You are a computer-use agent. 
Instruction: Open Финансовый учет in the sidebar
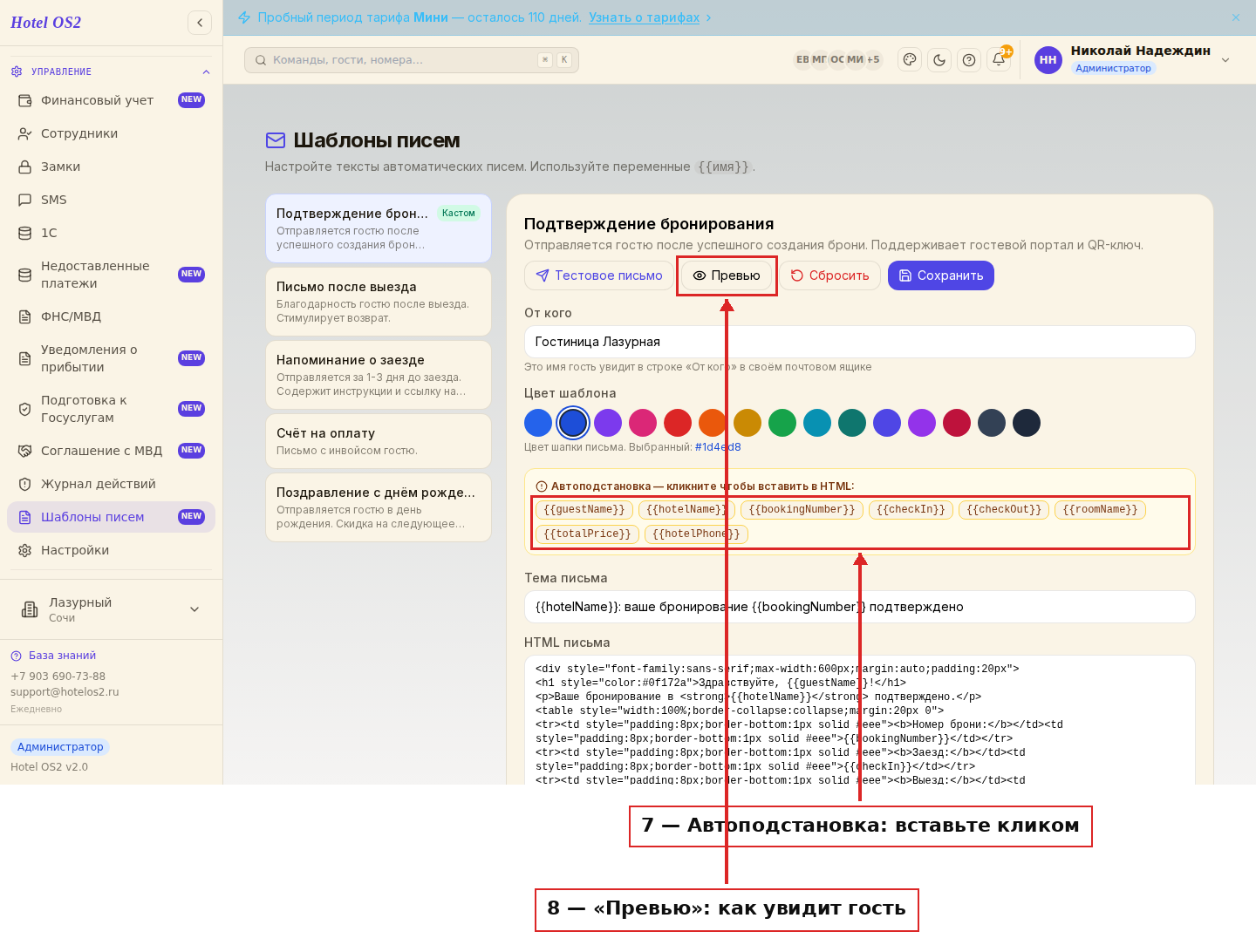point(111,100)
